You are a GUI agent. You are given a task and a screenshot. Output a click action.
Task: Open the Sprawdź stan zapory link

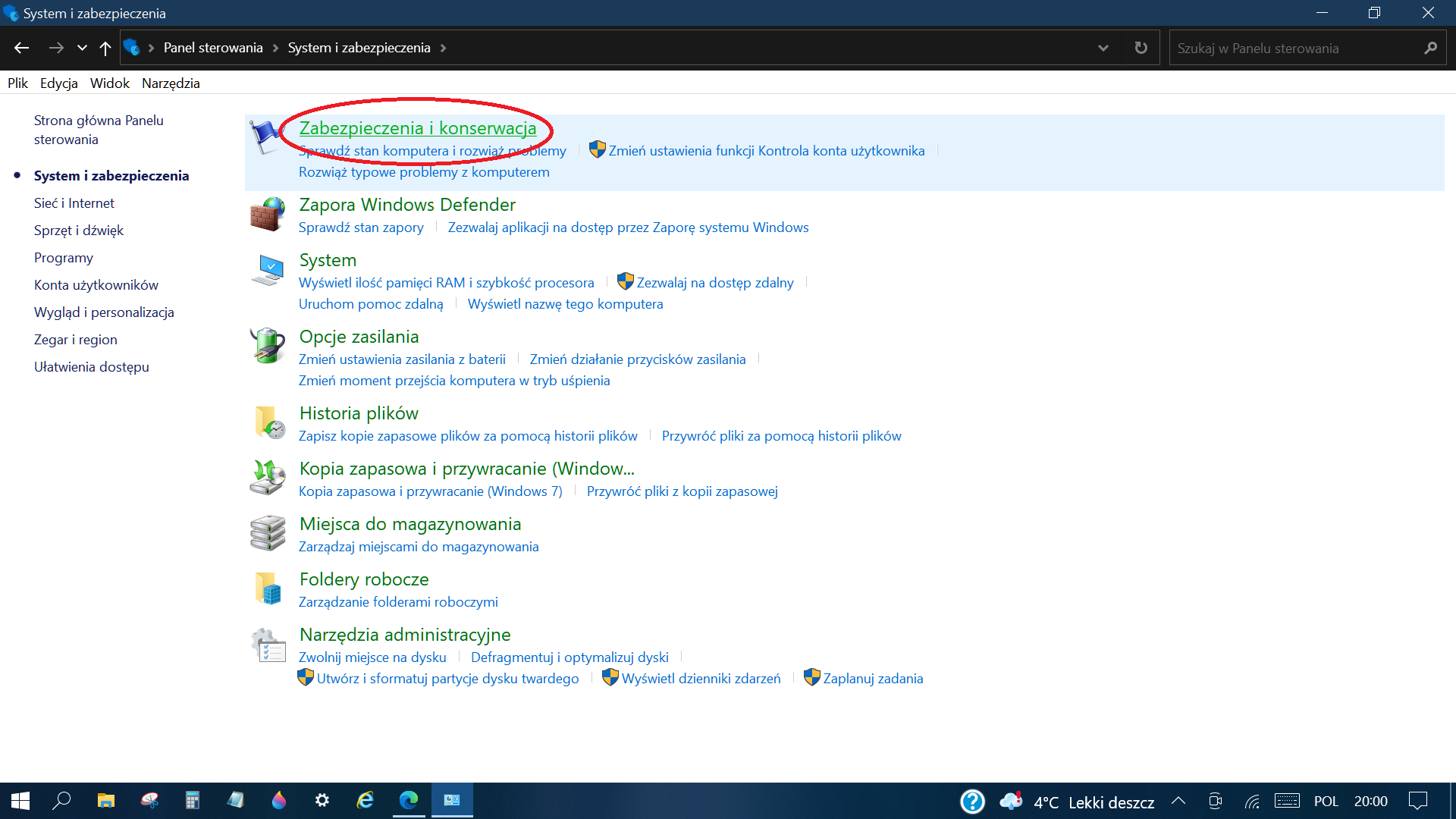click(x=361, y=227)
